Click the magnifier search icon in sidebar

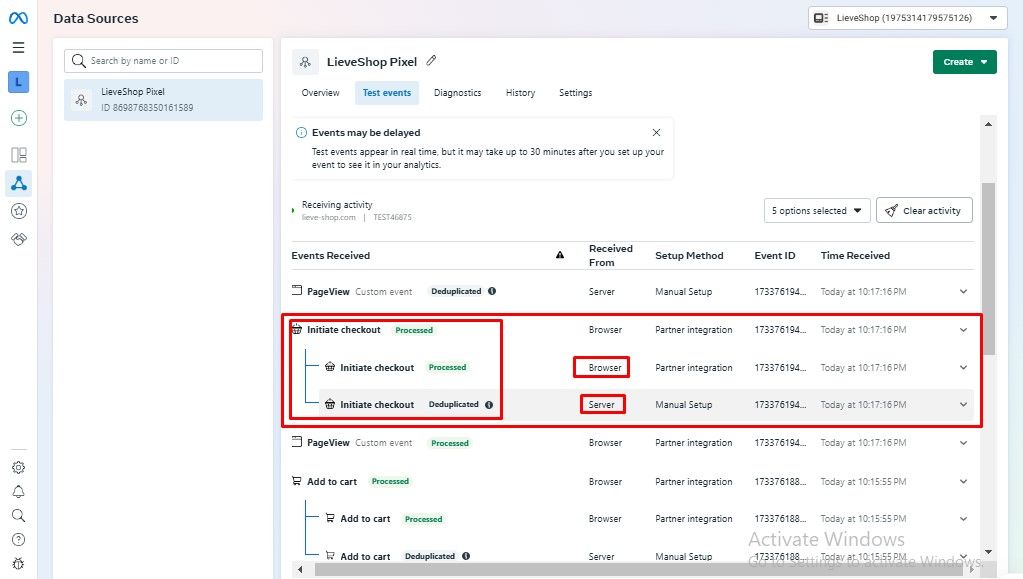19,516
